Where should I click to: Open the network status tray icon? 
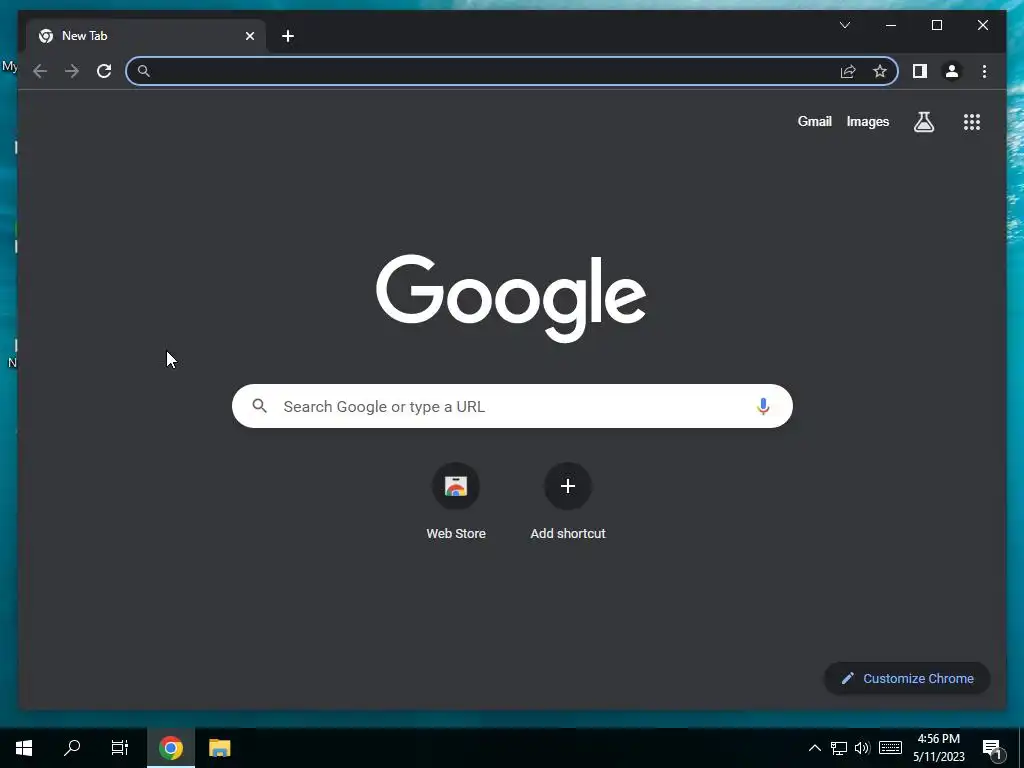[x=839, y=748]
